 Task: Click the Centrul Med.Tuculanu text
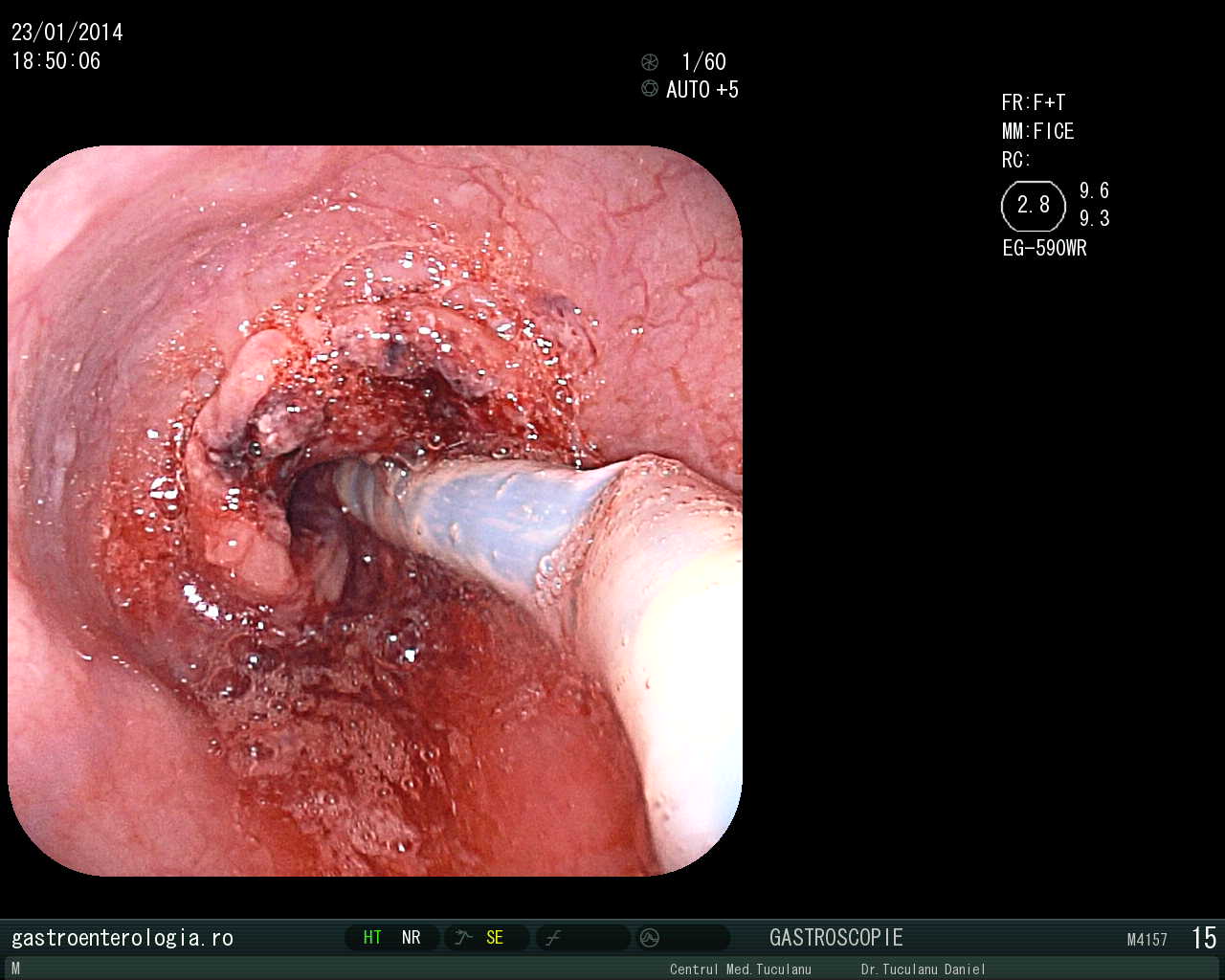tap(741, 969)
